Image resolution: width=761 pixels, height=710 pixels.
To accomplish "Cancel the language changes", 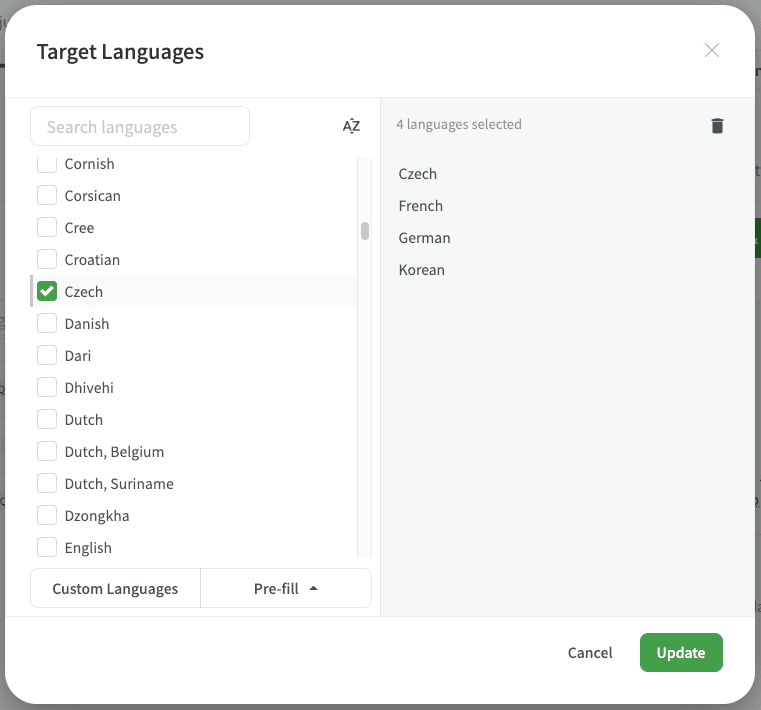I will (x=590, y=653).
